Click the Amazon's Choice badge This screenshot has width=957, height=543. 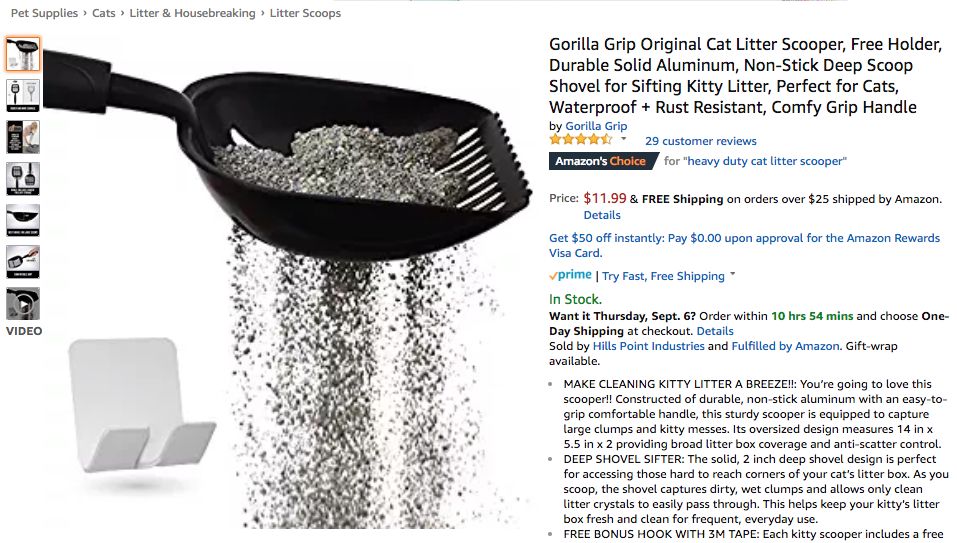[x=600, y=161]
